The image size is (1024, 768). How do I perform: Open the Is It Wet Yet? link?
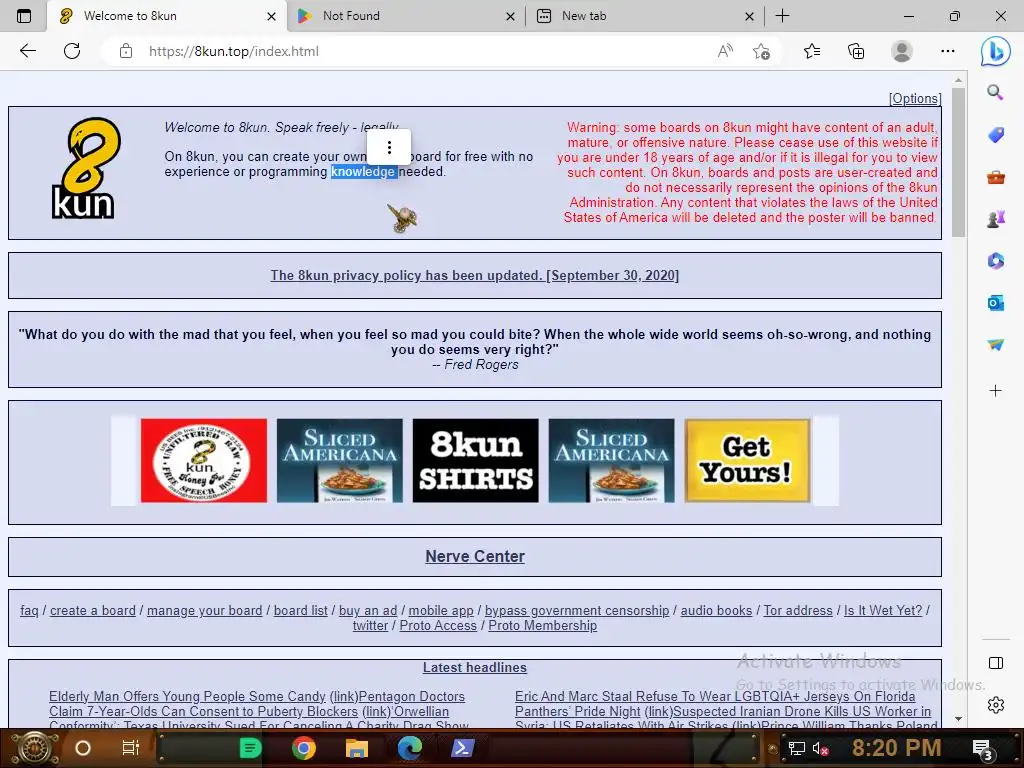883,611
